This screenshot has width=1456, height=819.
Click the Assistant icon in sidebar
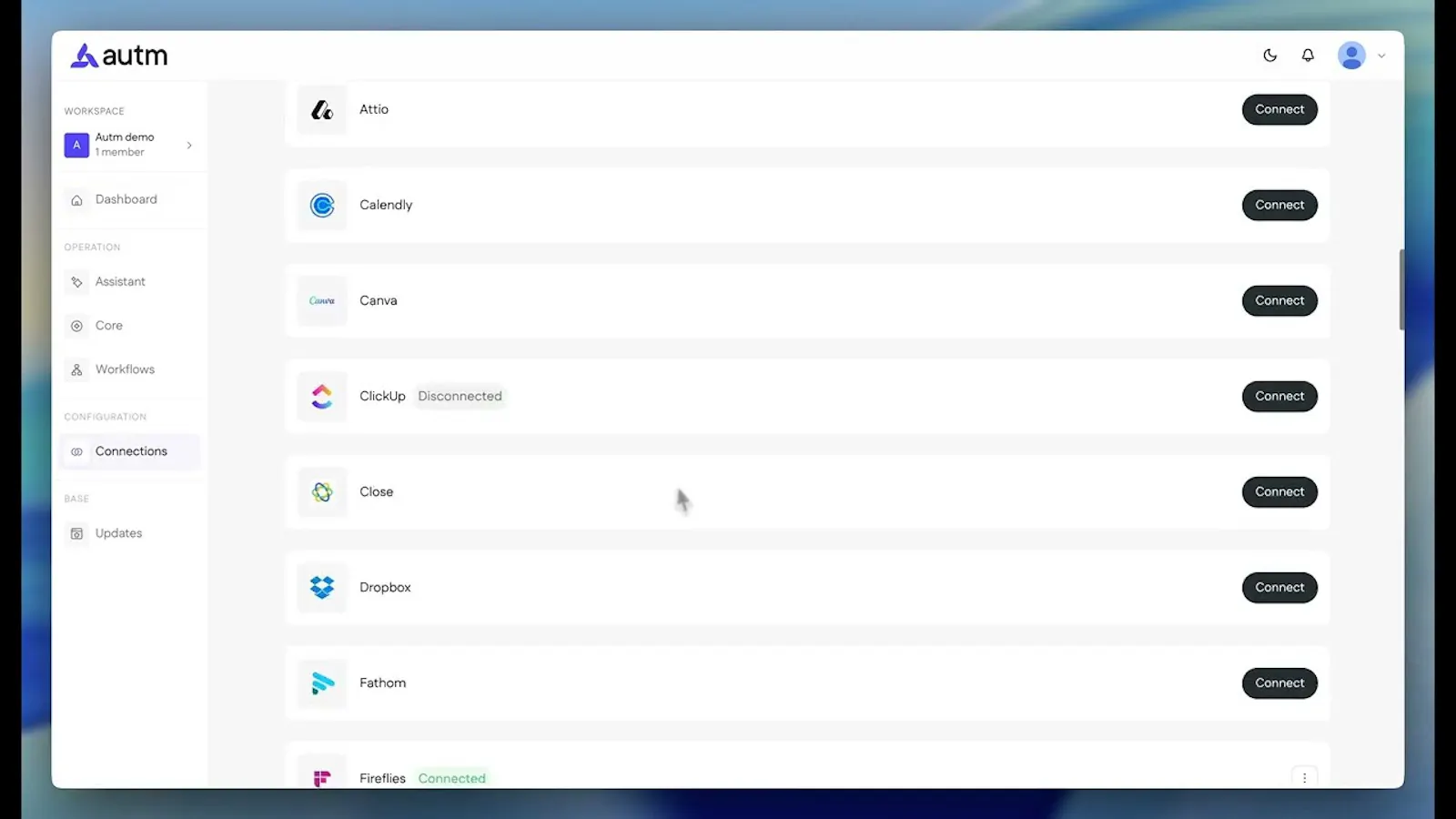76,282
